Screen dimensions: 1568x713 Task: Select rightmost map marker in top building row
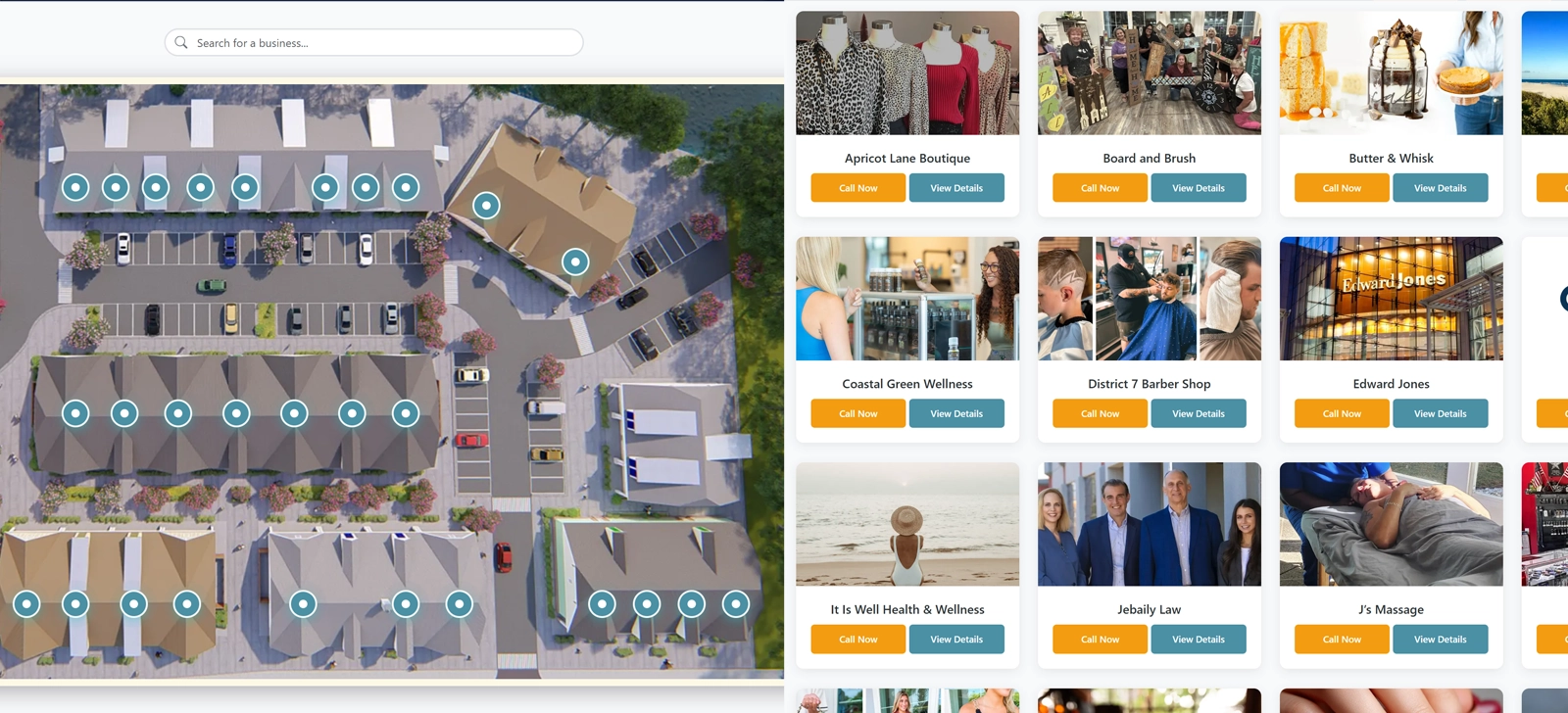click(x=406, y=187)
